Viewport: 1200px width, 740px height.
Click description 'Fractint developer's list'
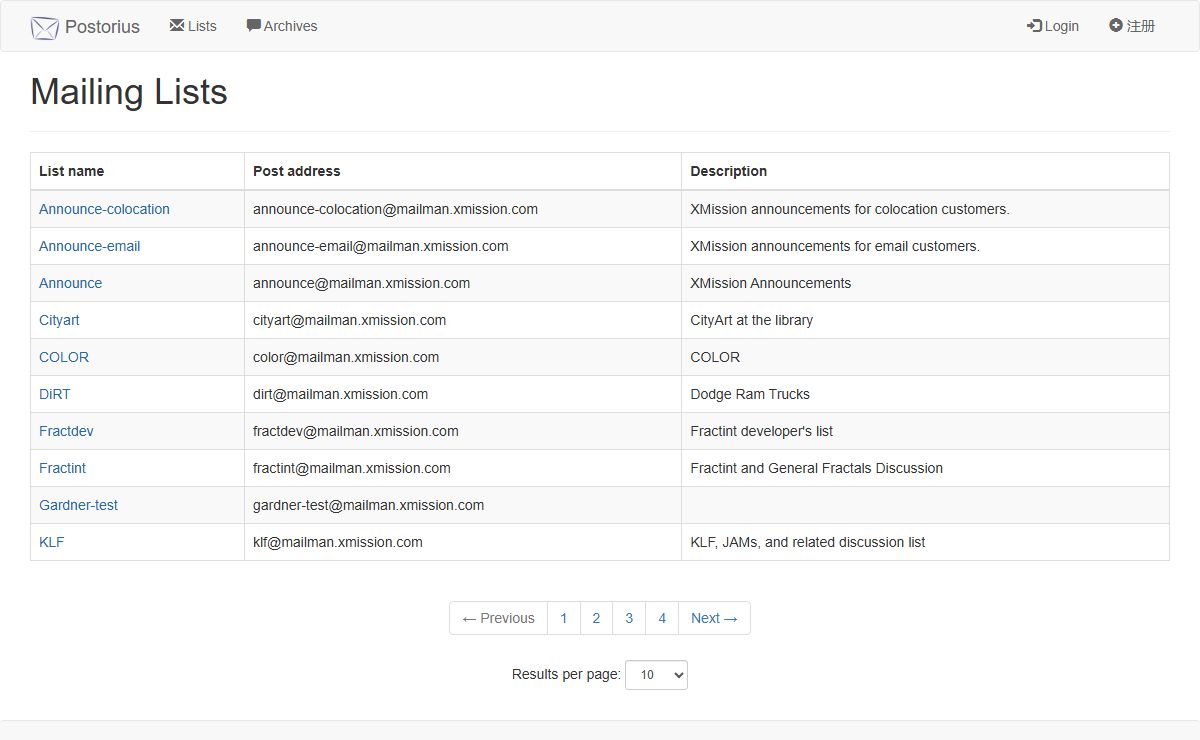[761, 431]
